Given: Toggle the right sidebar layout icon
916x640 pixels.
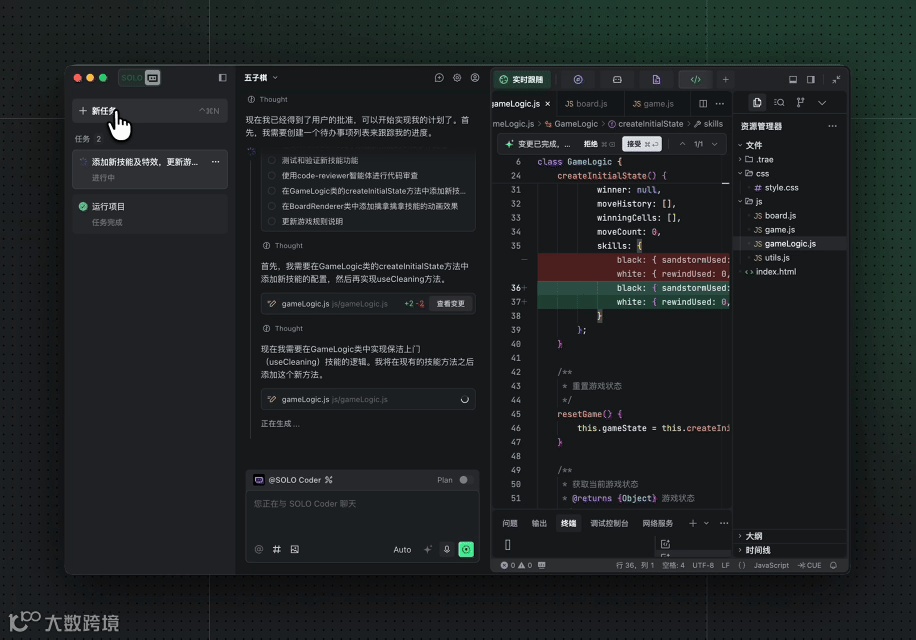Looking at the screenshot, I should 811,79.
